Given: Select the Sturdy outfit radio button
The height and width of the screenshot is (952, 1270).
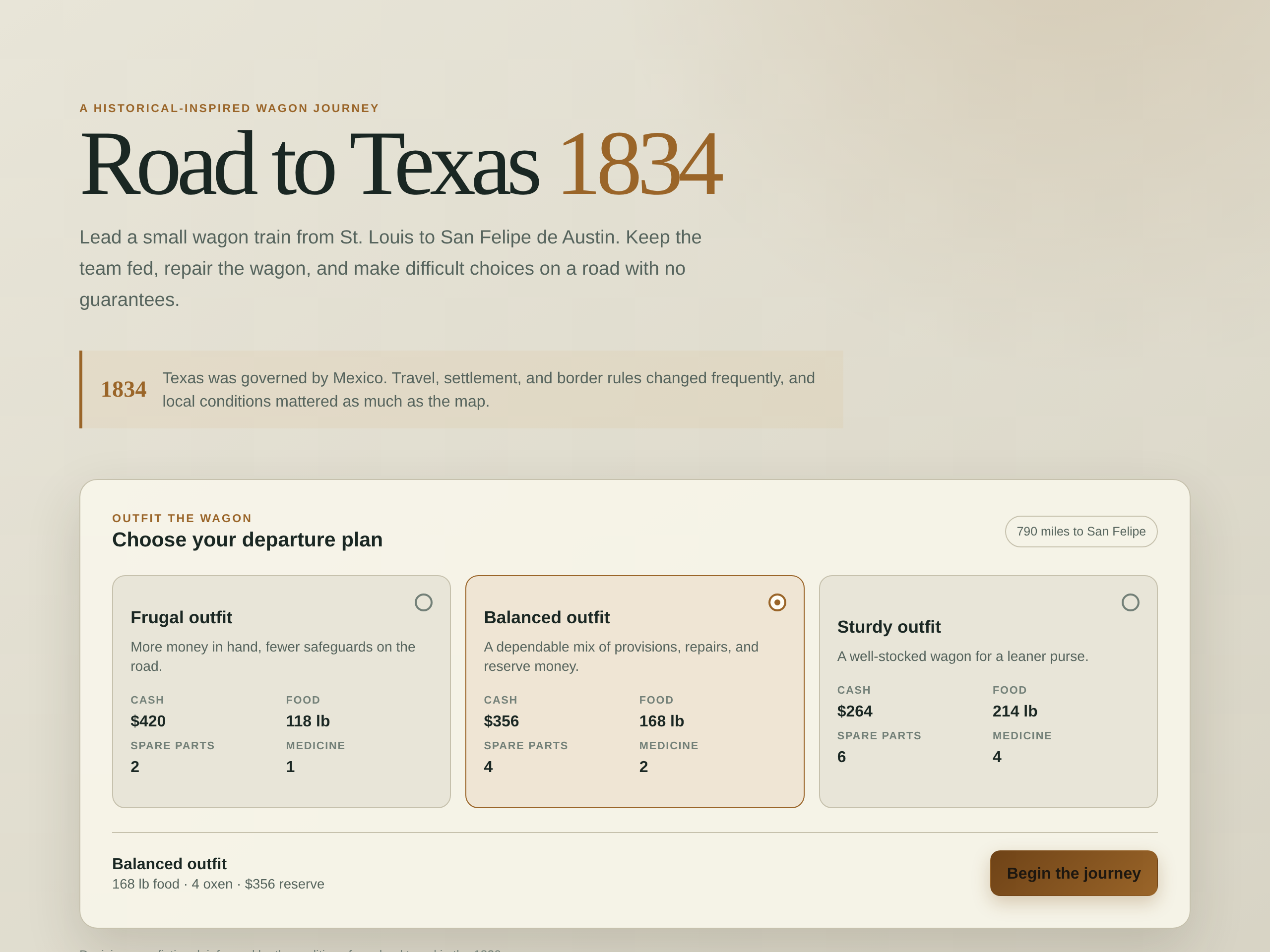Looking at the screenshot, I should click(1130, 602).
